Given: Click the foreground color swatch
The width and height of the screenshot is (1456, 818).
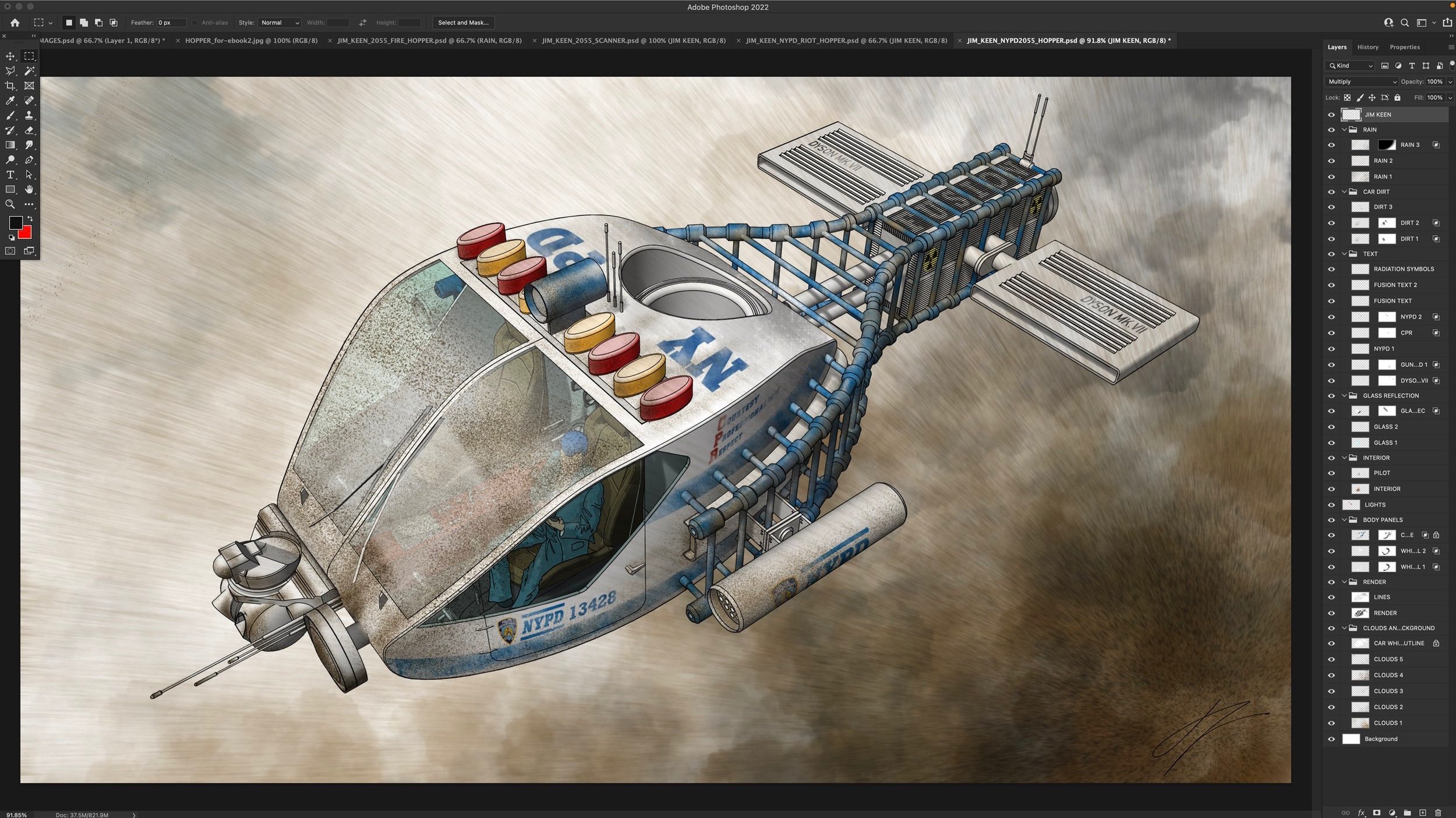Looking at the screenshot, I should [x=15, y=222].
